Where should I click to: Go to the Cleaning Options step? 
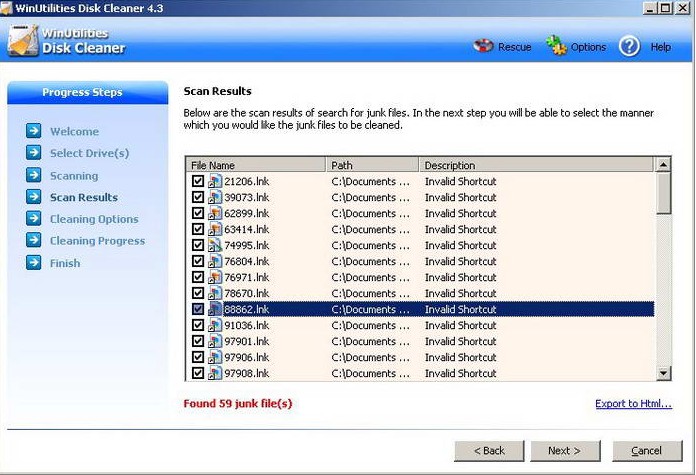click(x=94, y=219)
